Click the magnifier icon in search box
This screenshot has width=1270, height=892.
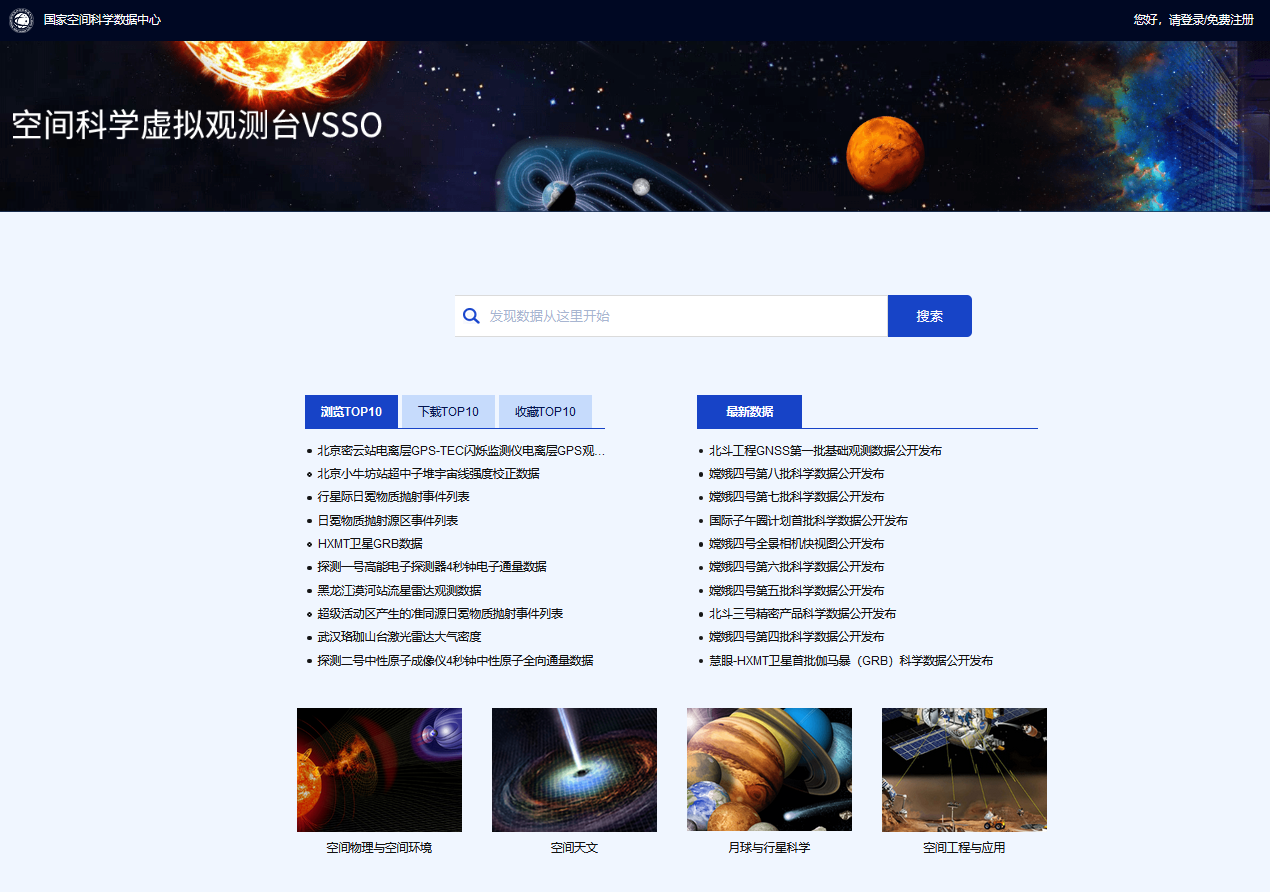tap(472, 316)
